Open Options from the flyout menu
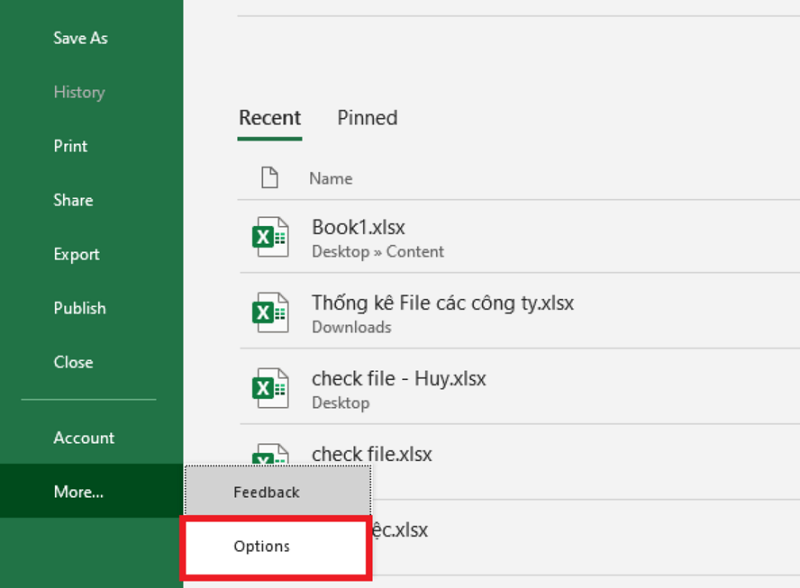The image size is (800, 588). tap(262, 546)
